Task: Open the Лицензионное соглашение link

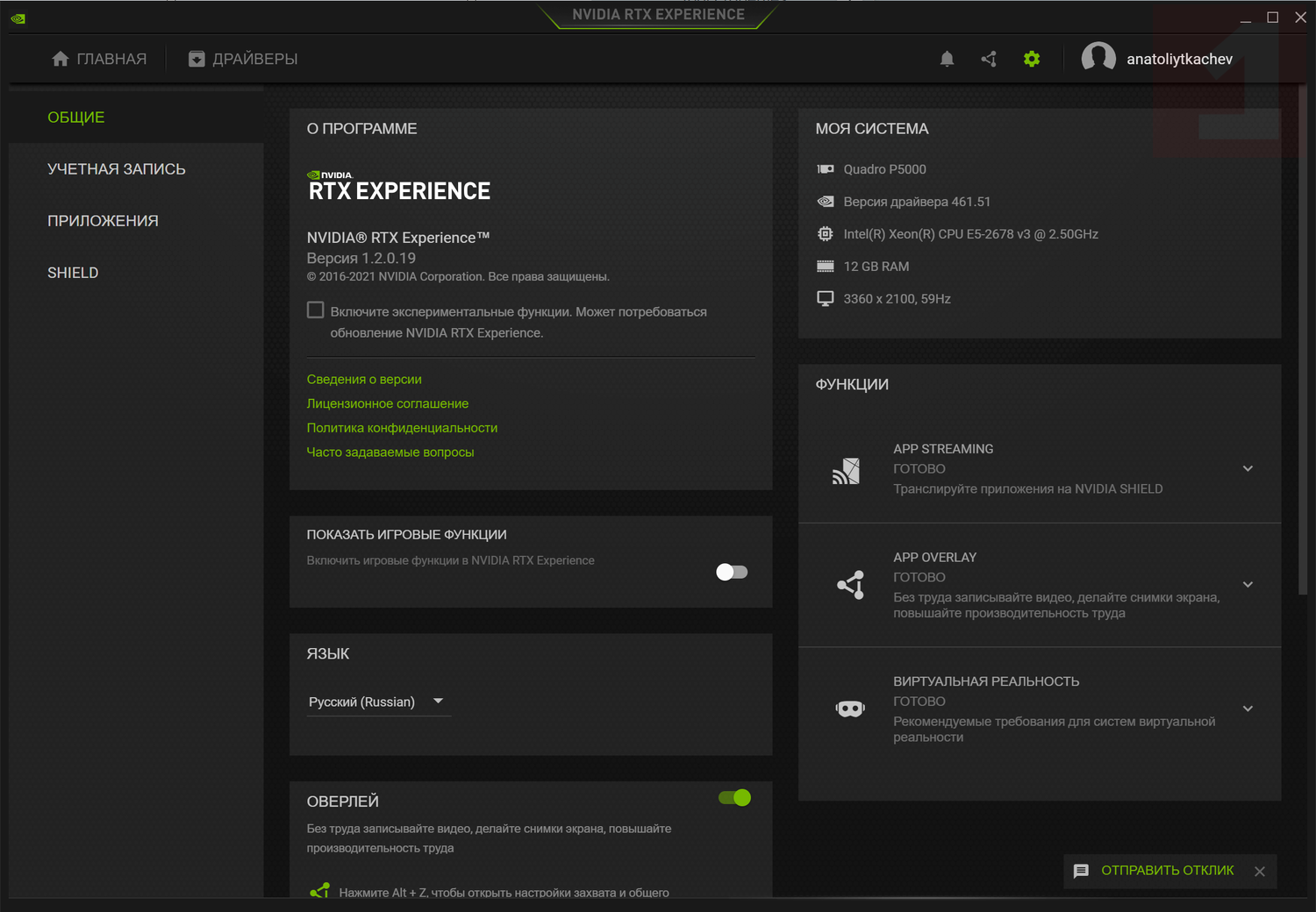Action: click(388, 403)
